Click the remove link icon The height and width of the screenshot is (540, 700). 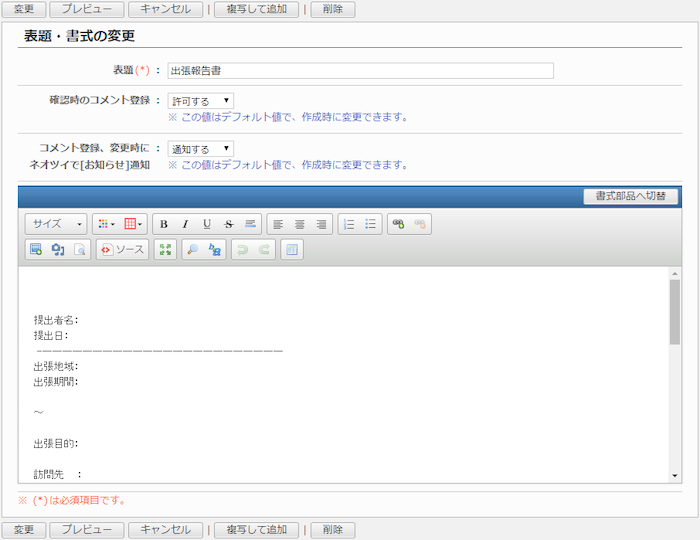tap(420, 224)
